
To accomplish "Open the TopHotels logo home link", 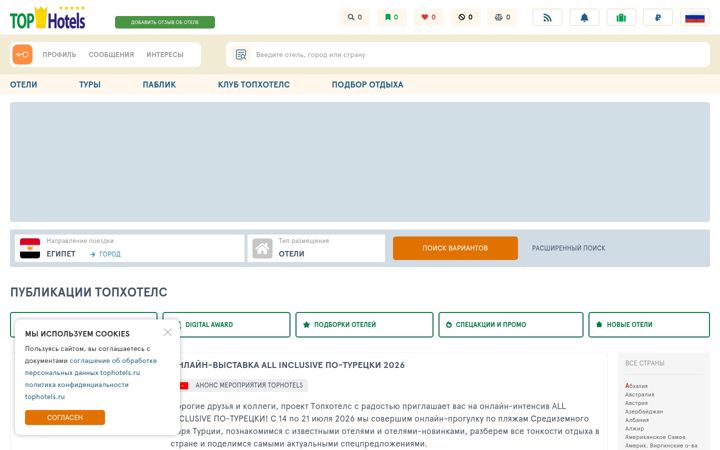I will [x=47, y=18].
